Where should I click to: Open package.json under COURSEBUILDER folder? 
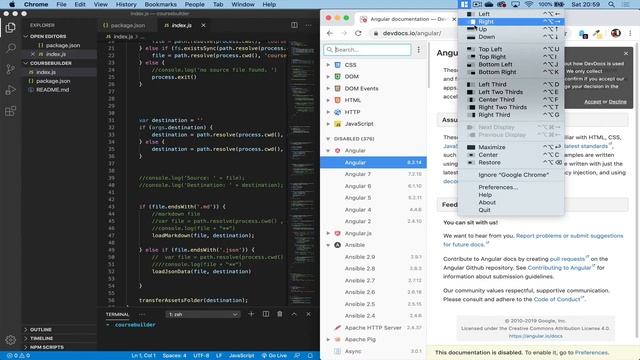pyautogui.click(x=53, y=81)
